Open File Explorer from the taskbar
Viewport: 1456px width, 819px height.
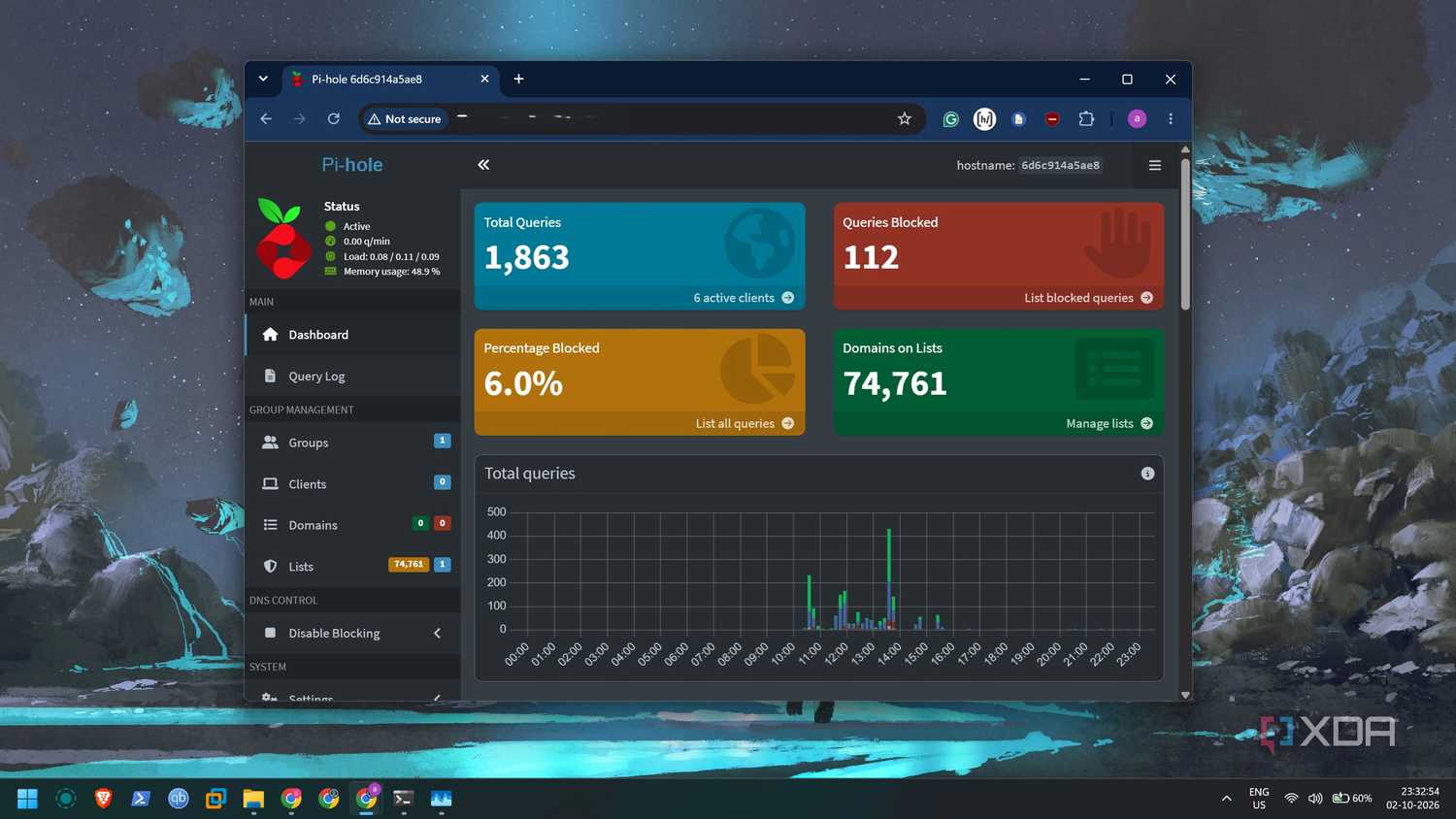tap(253, 799)
